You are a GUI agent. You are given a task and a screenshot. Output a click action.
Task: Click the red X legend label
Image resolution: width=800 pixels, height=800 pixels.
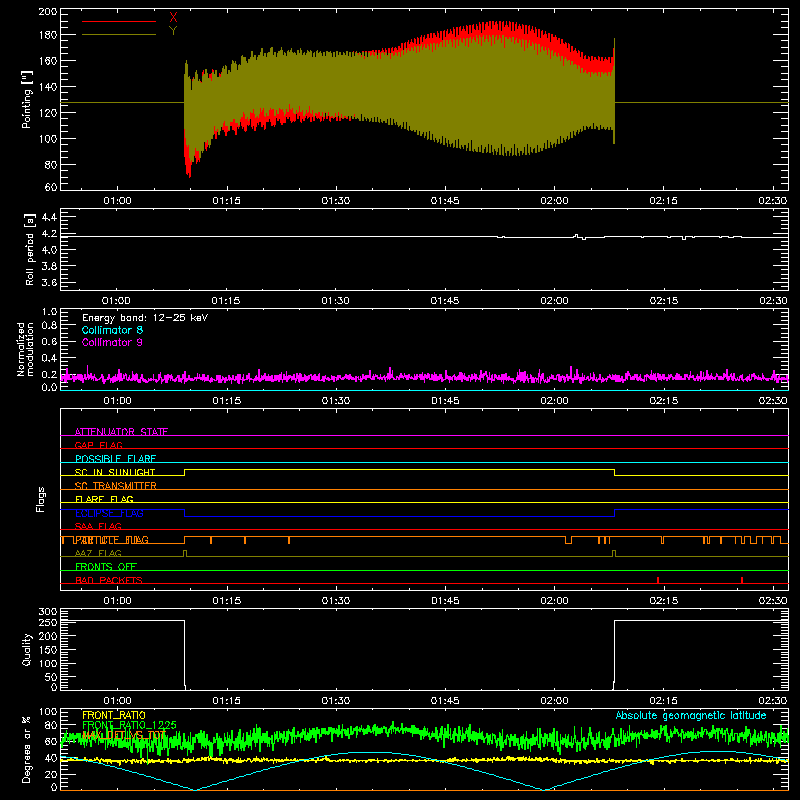(173, 18)
